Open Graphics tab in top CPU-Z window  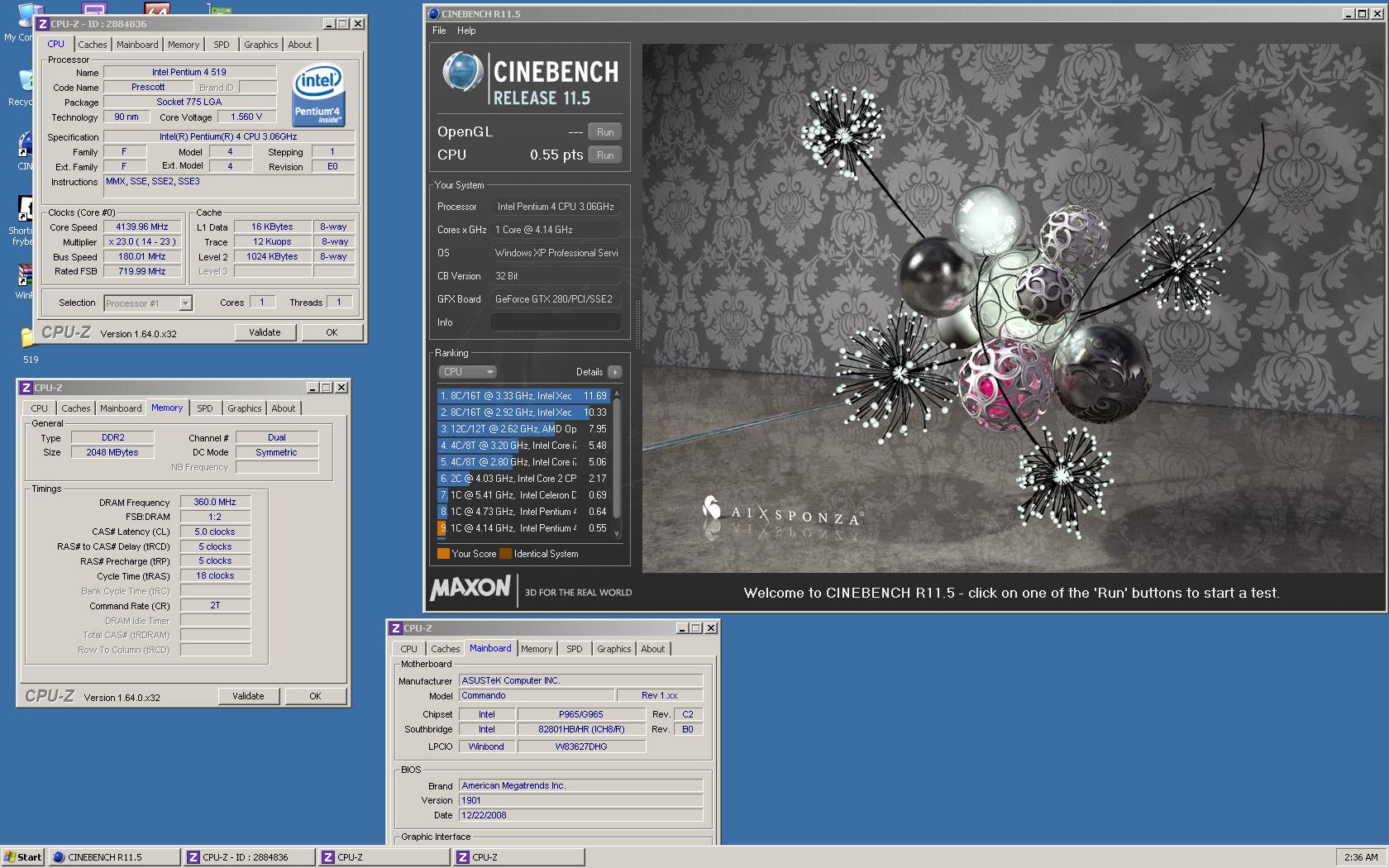click(261, 45)
